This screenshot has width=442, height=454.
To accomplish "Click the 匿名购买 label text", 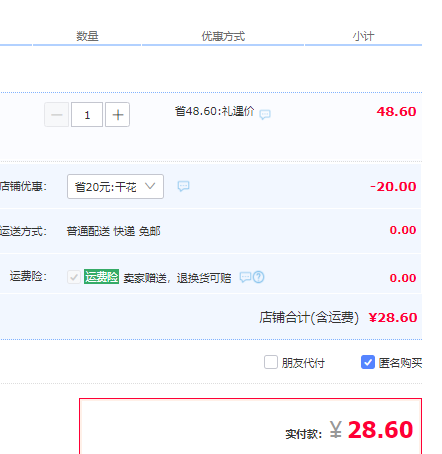I will click(x=400, y=363).
